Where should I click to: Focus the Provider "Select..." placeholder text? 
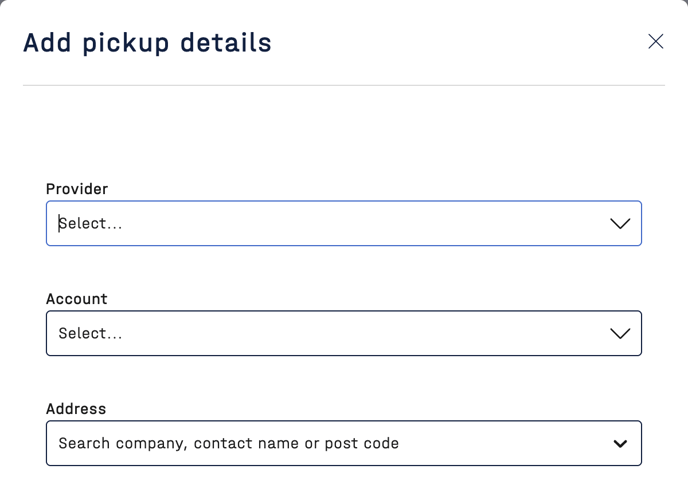[x=91, y=224]
